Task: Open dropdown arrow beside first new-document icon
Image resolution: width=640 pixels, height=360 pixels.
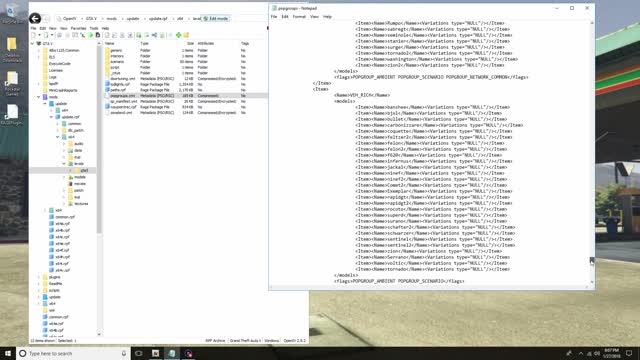Action: [x=39, y=35]
